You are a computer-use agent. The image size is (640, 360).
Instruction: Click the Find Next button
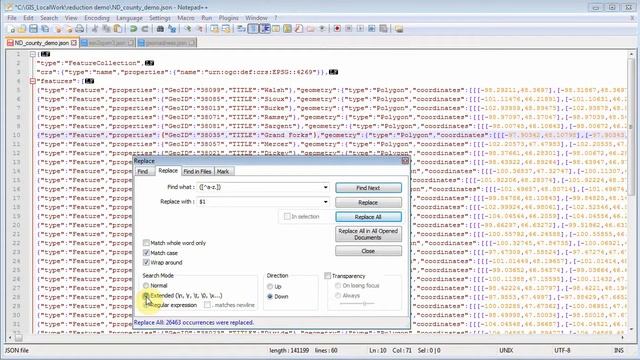(368, 188)
